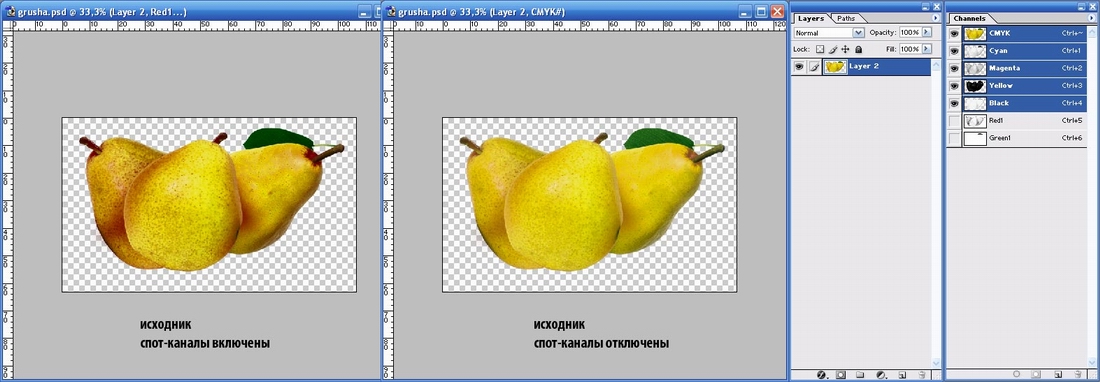Show the Red1 spot channel visibility

953,121
